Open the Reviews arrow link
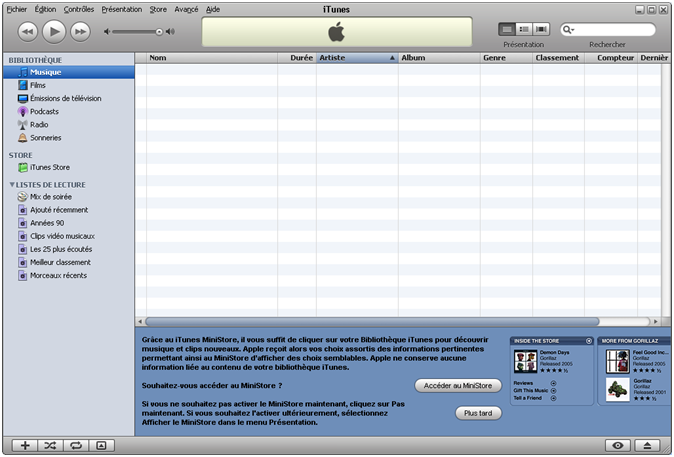This screenshot has width=674, height=457. [x=553, y=383]
